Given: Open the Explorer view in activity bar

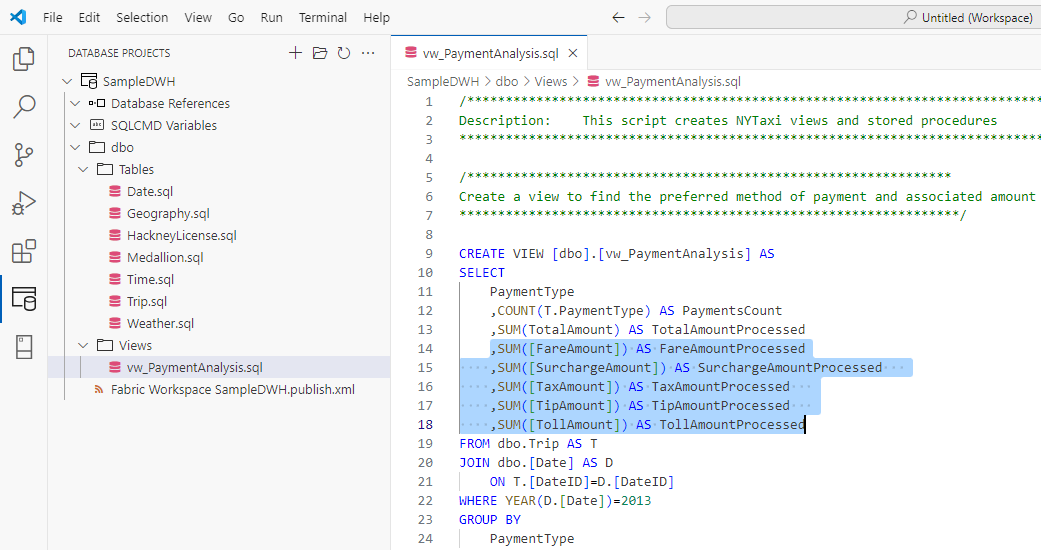Looking at the screenshot, I should point(23,59).
